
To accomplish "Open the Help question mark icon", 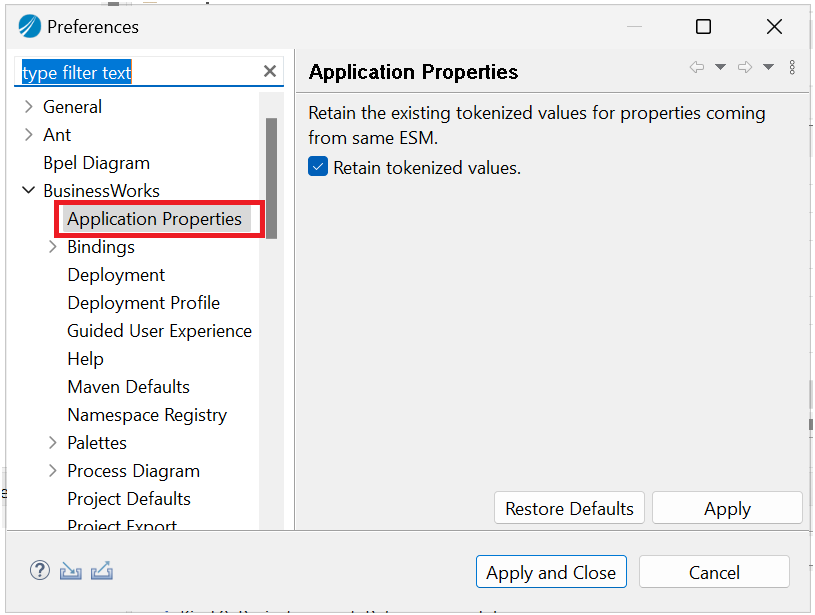I will click(x=39, y=571).
